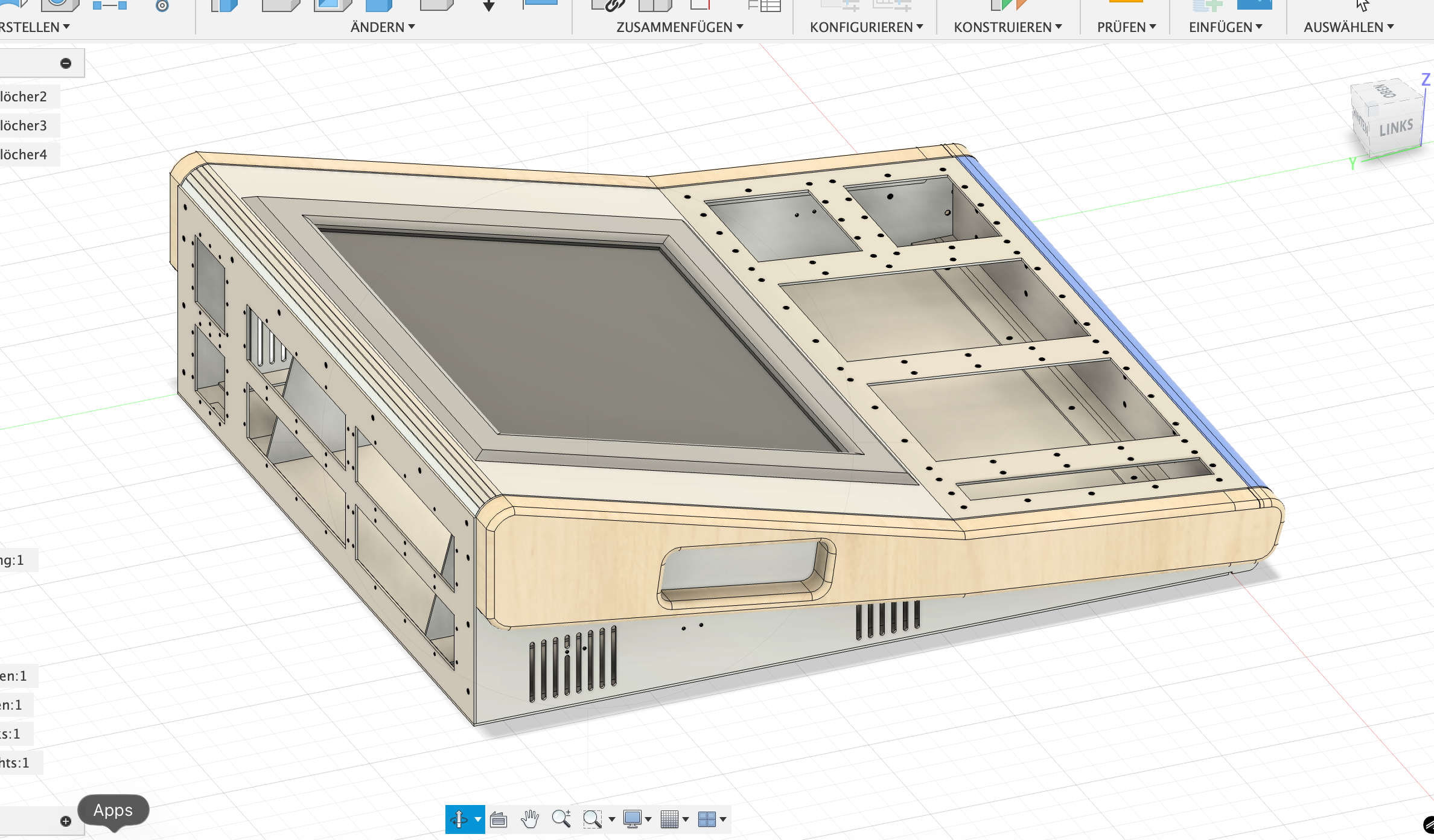Collapse the browser panel minus button

point(66,63)
